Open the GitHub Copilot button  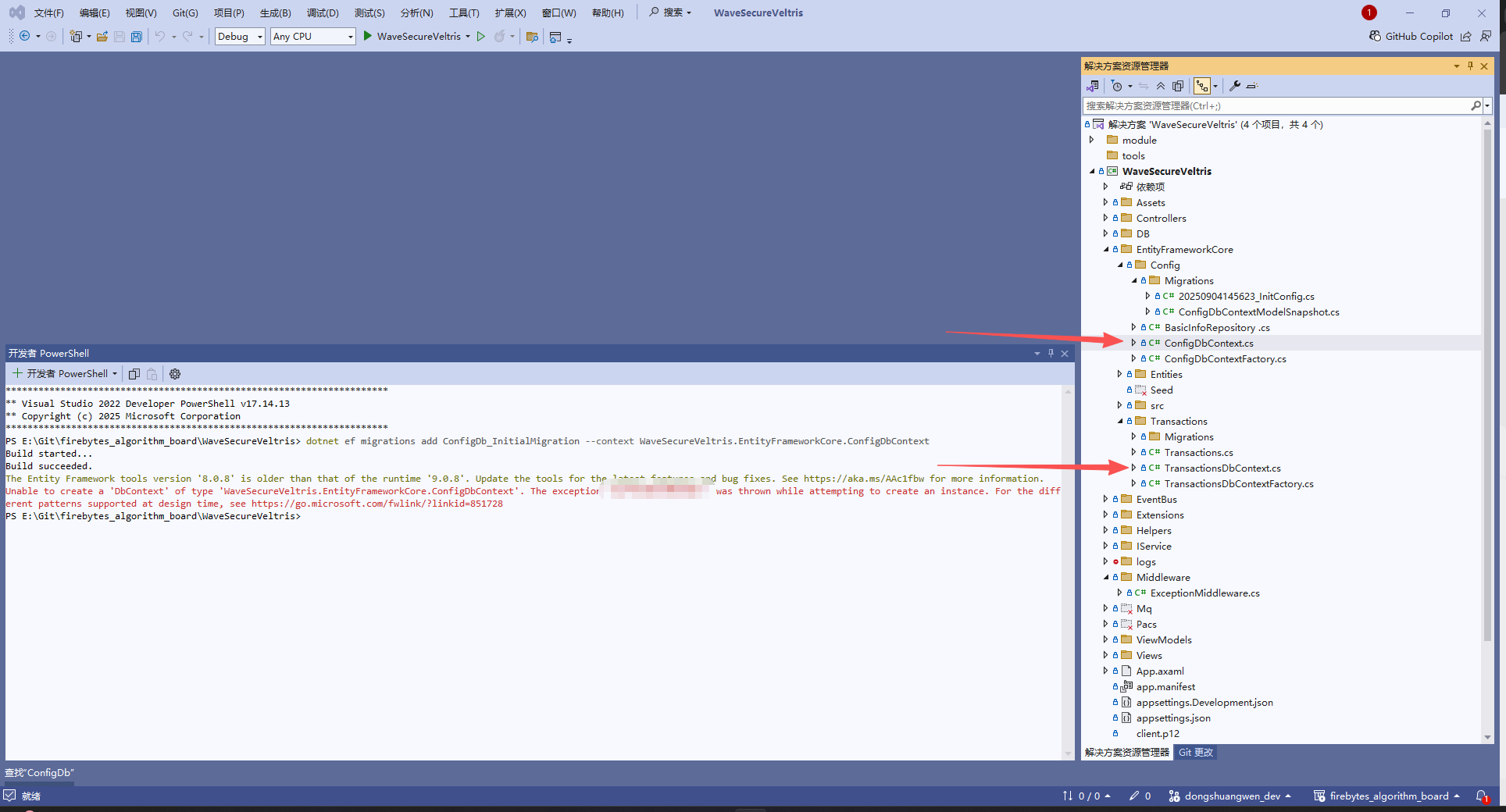click(x=1411, y=36)
